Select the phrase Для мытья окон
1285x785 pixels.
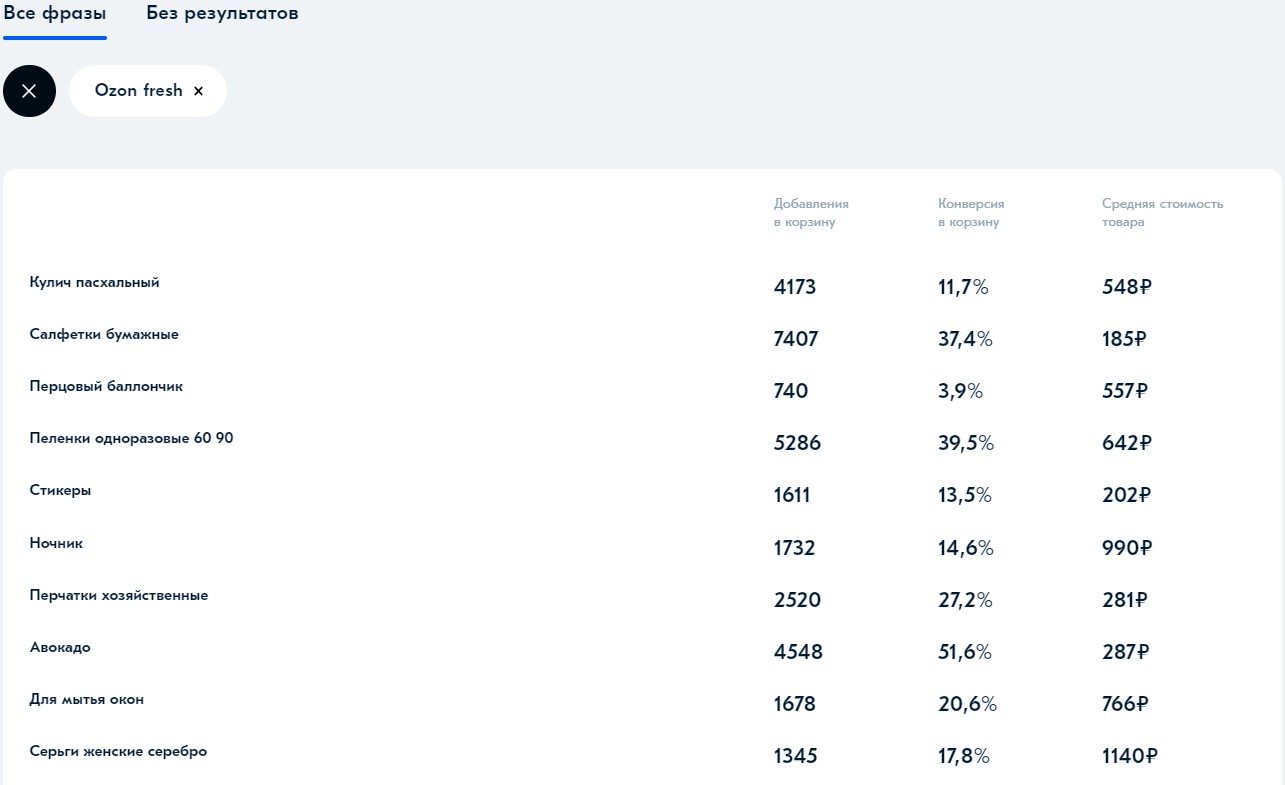[x=87, y=700]
